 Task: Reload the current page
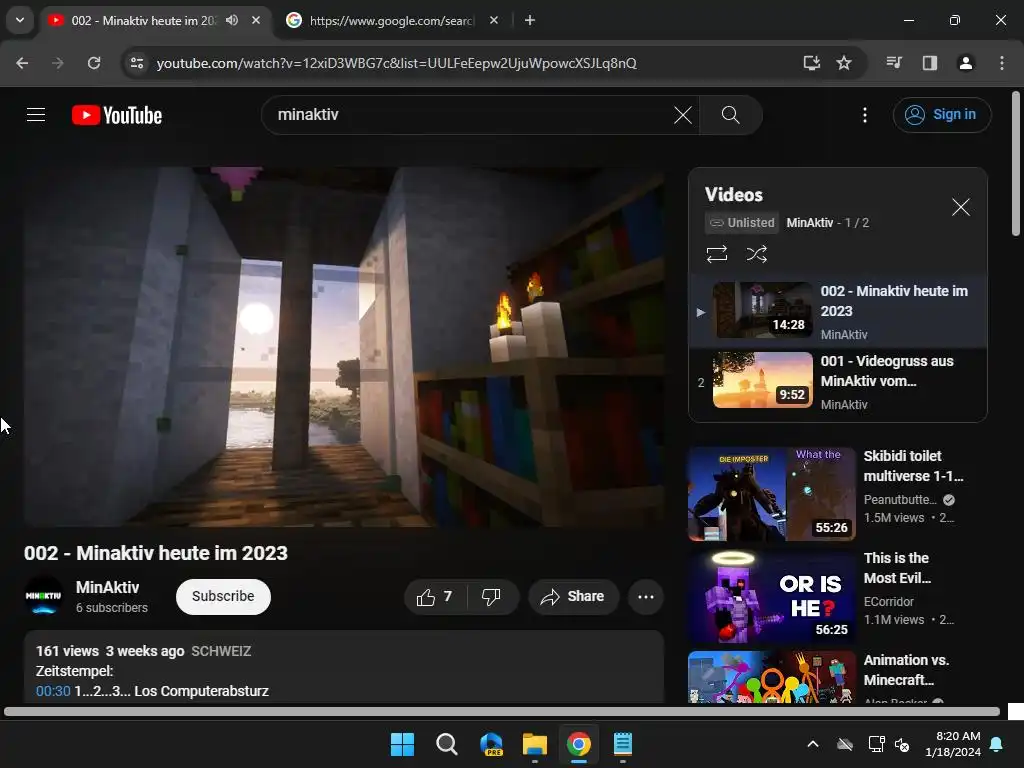tap(94, 63)
